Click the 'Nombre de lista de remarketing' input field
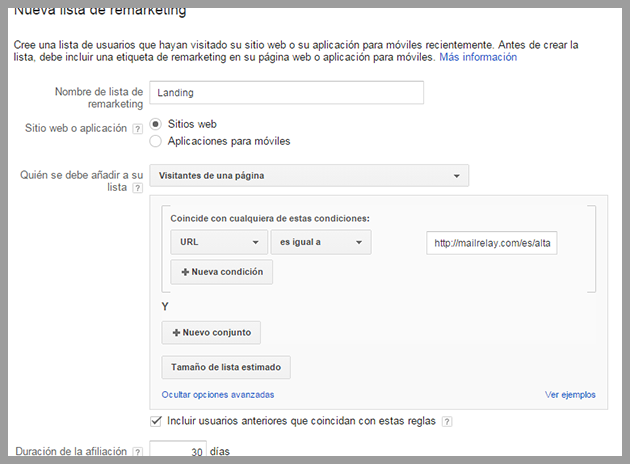Image resolution: width=630 pixels, height=464 pixels. coord(286,93)
